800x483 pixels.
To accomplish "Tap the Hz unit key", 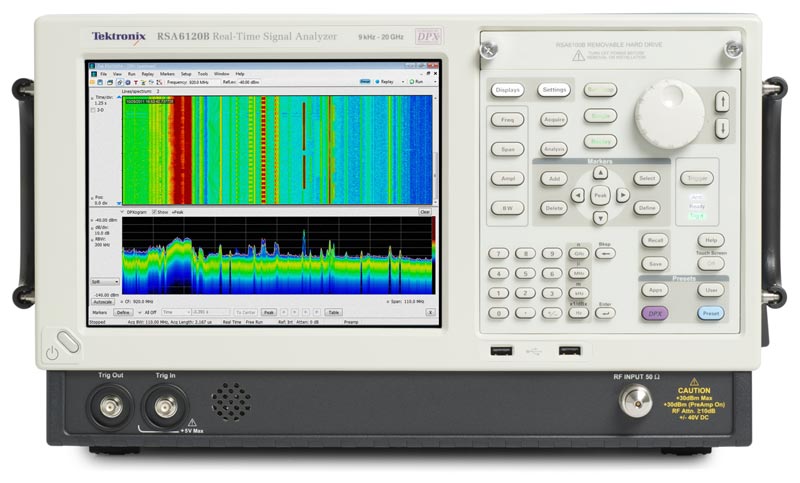I will tap(579, 313).
